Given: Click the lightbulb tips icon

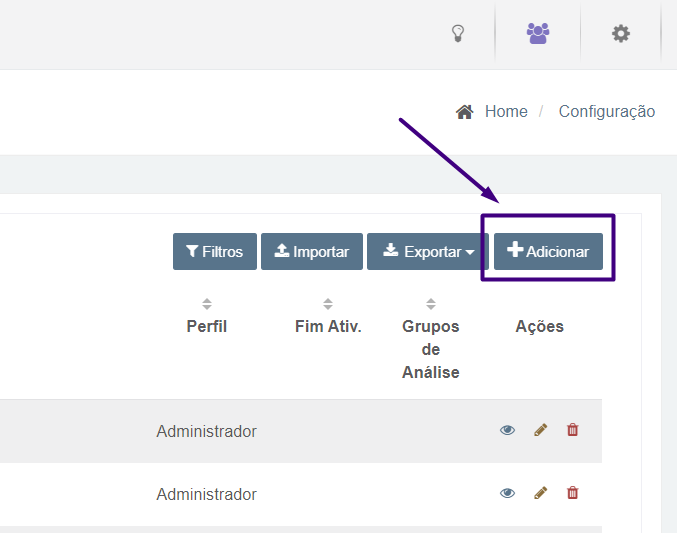Looking at the screenshot, I should [458, 33].
